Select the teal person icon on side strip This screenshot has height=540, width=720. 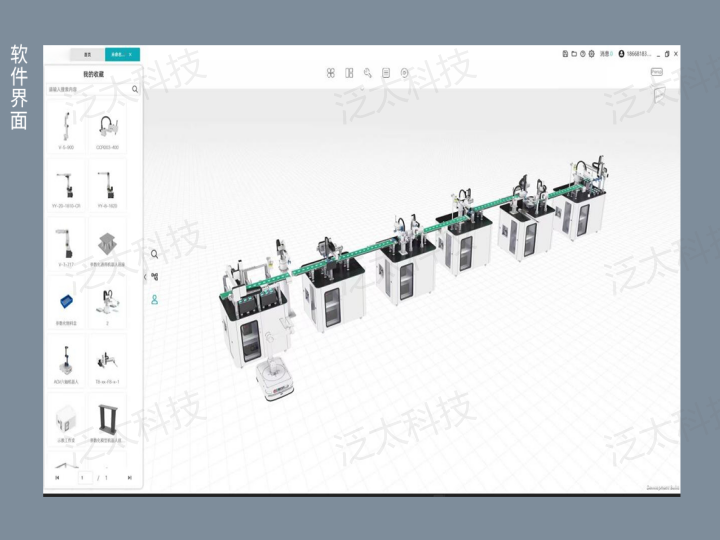[x=155, y=299]
